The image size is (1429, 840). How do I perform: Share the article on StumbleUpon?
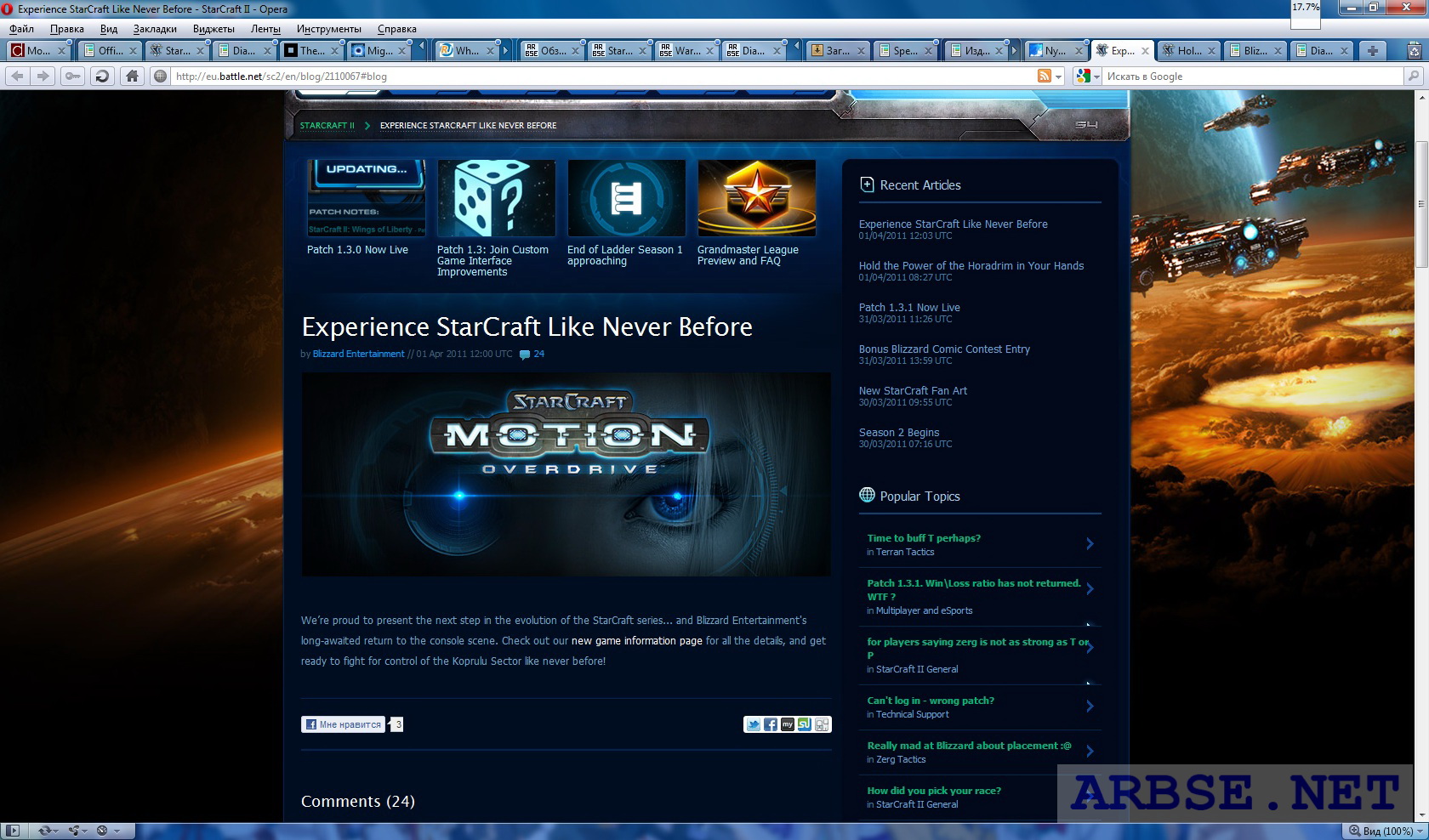click(x=805, y=724)
